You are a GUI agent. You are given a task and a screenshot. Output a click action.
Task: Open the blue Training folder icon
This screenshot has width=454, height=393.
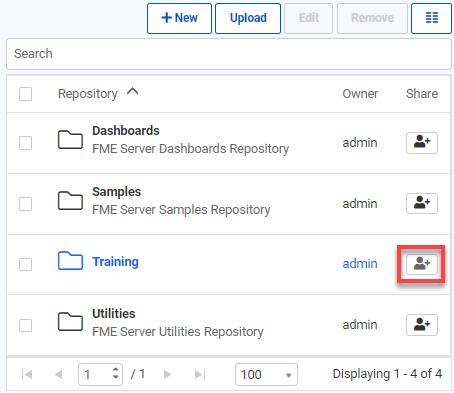pos(70,261)
